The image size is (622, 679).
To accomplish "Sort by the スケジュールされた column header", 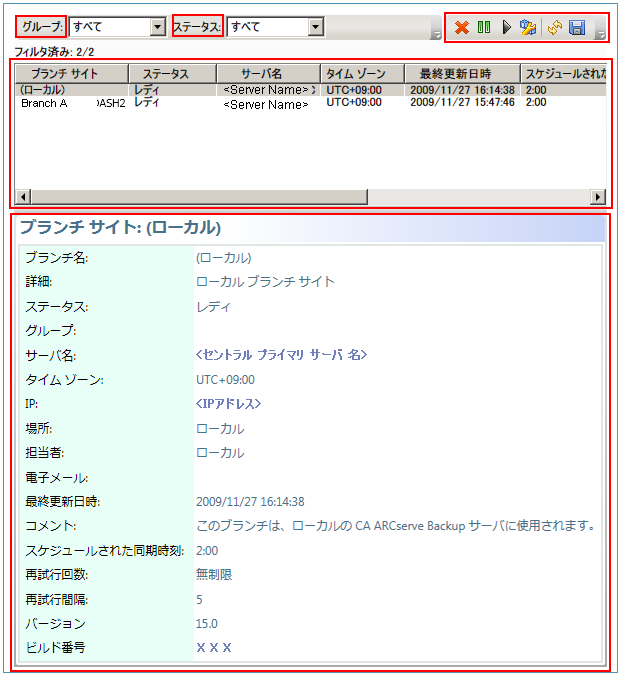I will point(564,74).
